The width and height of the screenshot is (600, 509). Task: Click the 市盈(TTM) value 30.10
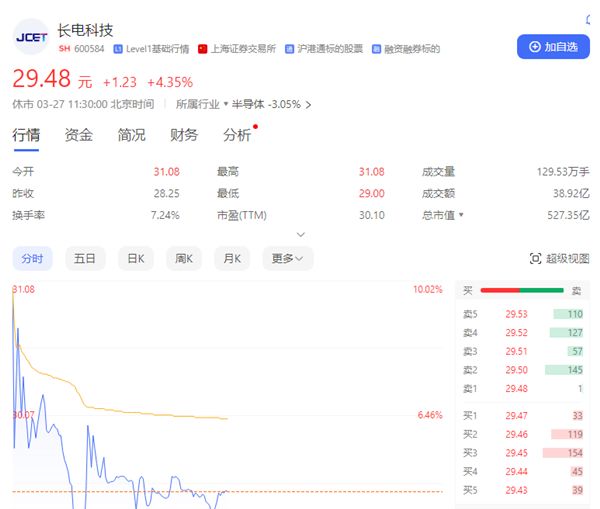point(372,215)
